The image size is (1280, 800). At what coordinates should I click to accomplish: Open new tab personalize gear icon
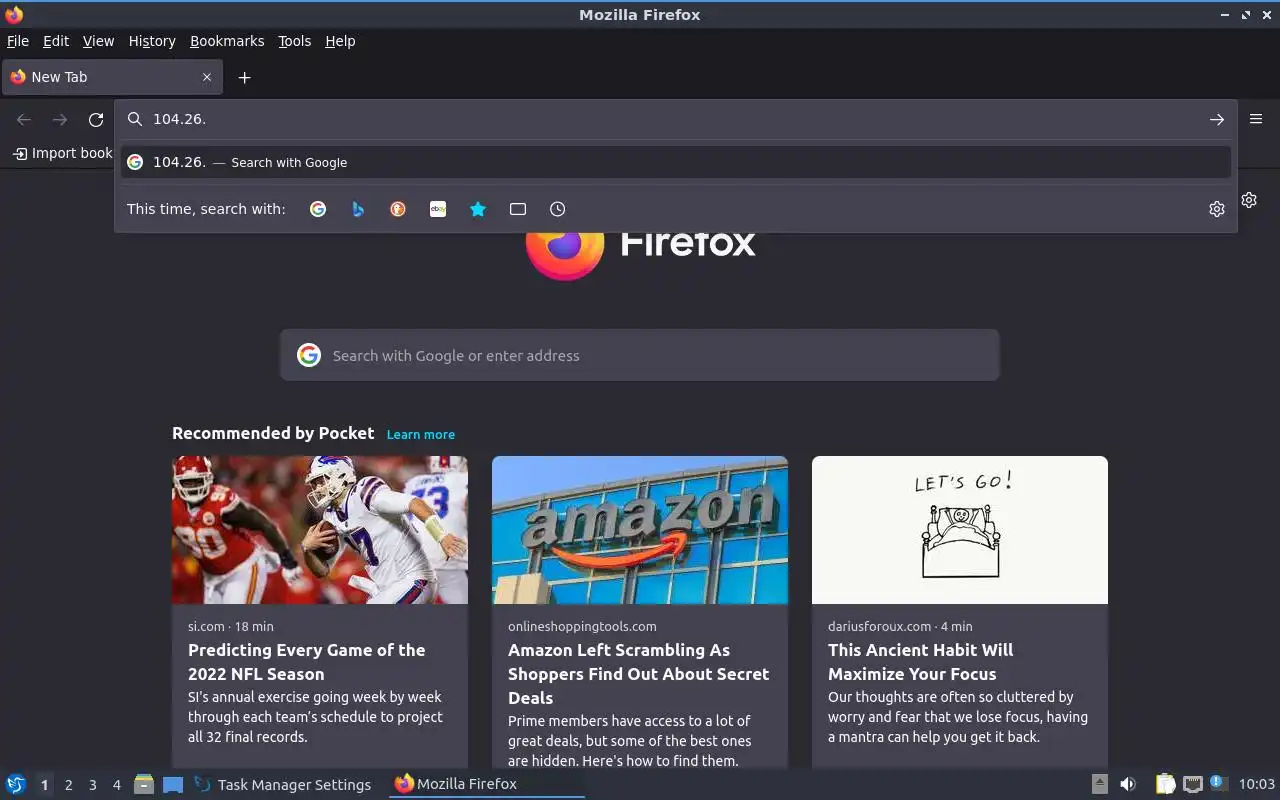[1249, 200]
